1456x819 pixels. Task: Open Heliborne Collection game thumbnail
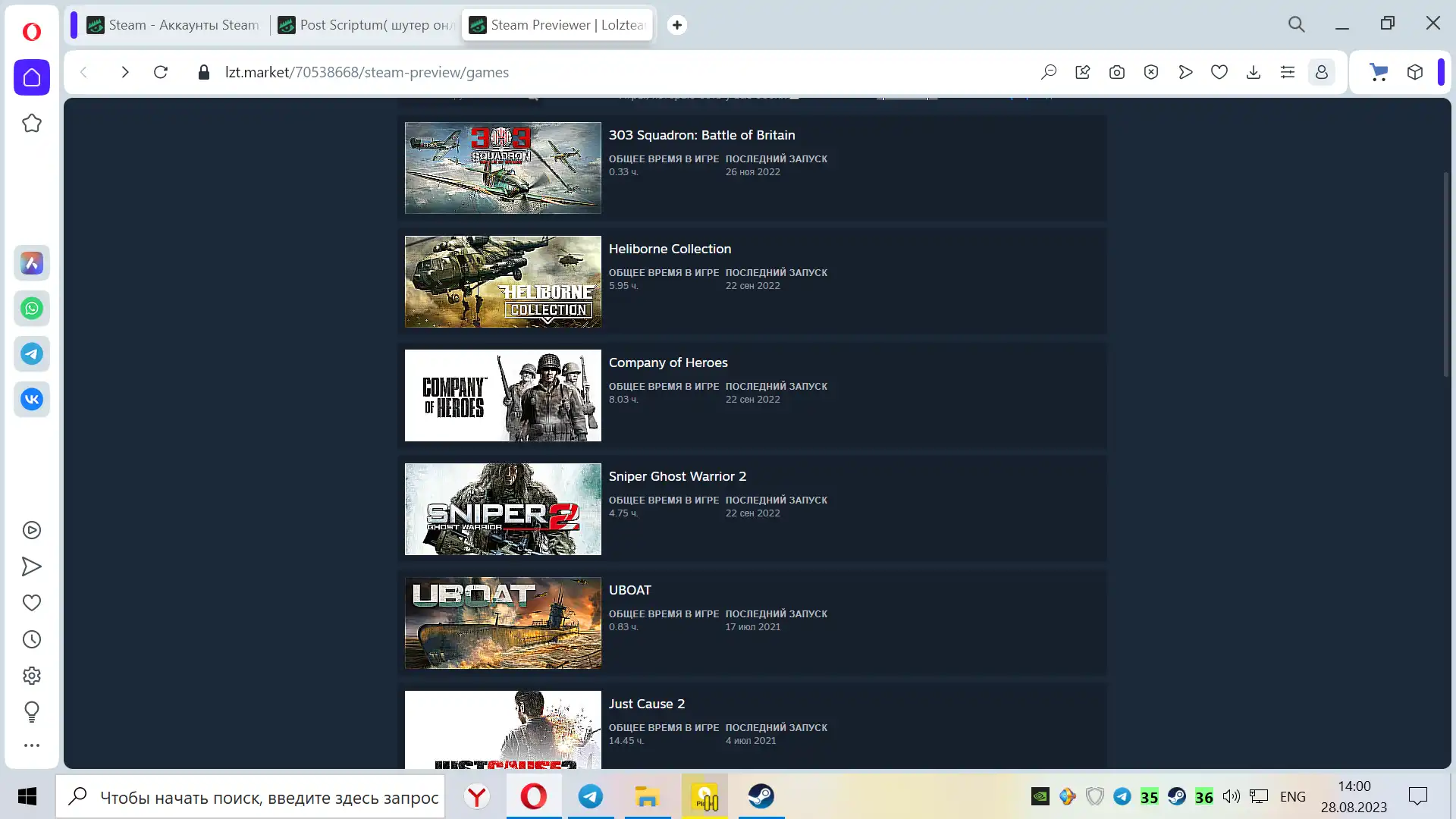click(503, 281)
